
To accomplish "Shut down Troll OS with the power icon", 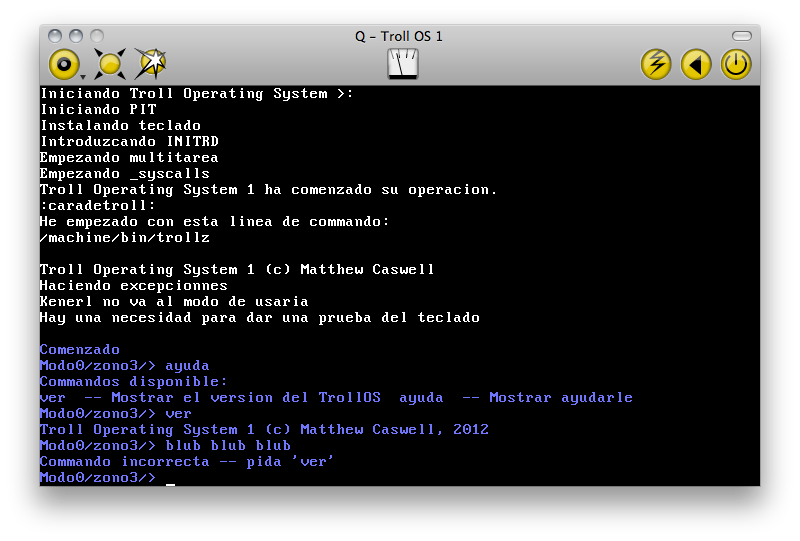I will pyautogui.click(x=736, y=64).
